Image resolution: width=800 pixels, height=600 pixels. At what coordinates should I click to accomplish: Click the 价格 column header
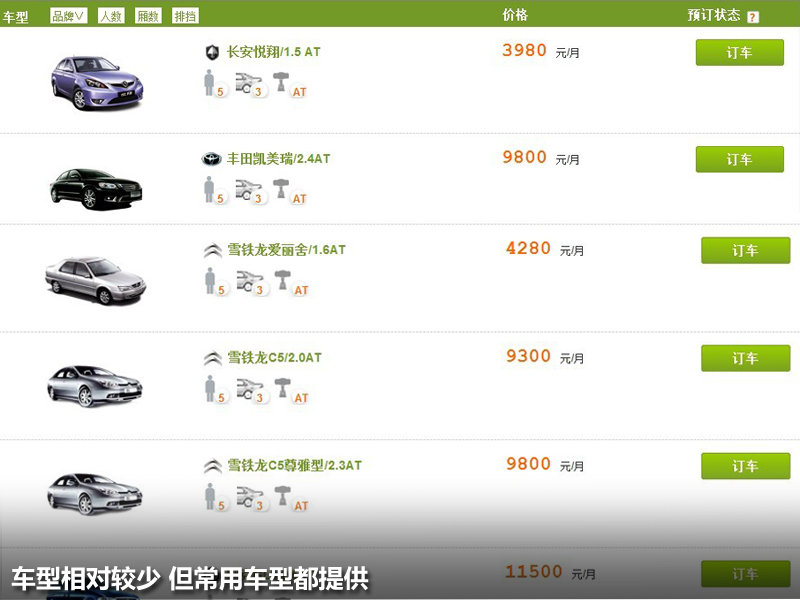click(x=515, y=15)
